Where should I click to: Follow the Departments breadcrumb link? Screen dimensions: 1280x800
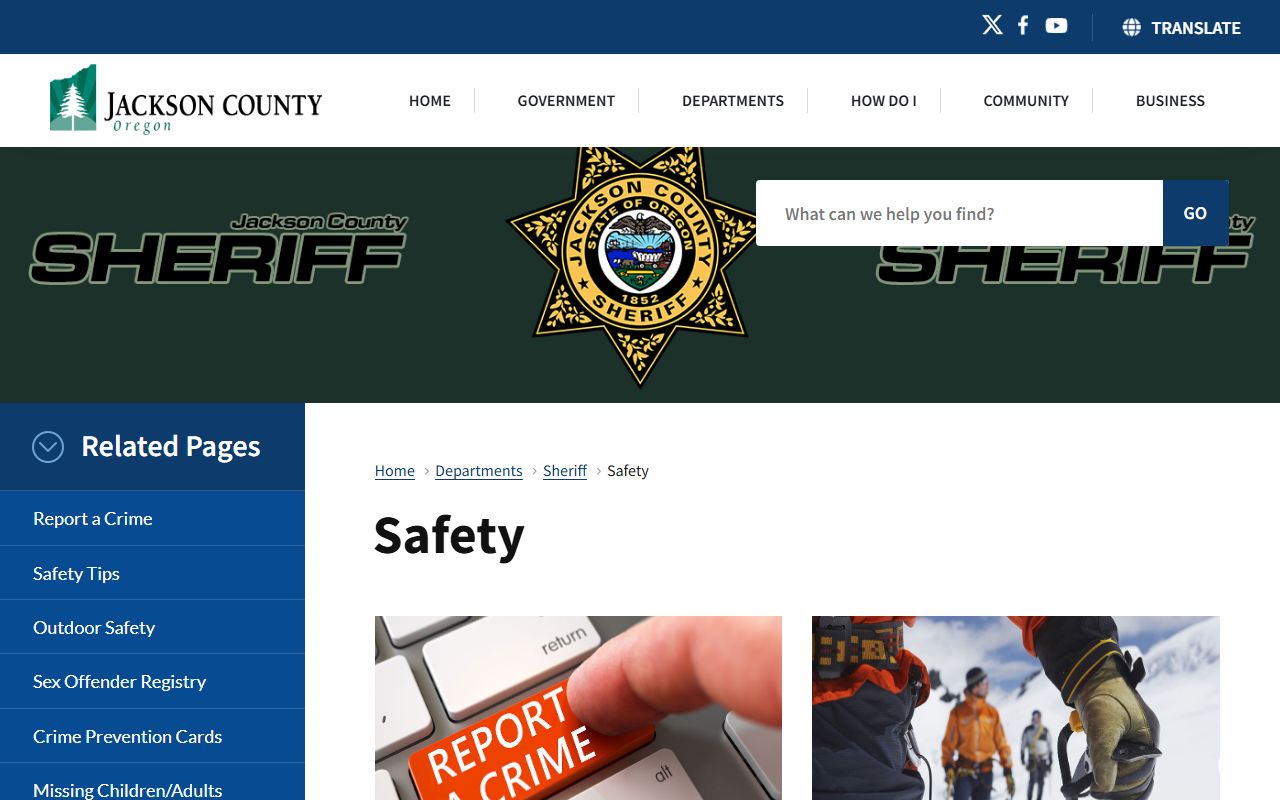click(479, 471)
